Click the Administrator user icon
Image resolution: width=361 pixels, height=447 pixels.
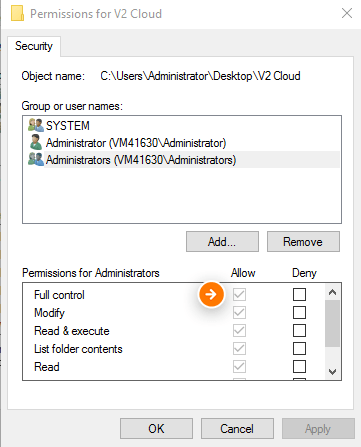click(x=36, y=142)
